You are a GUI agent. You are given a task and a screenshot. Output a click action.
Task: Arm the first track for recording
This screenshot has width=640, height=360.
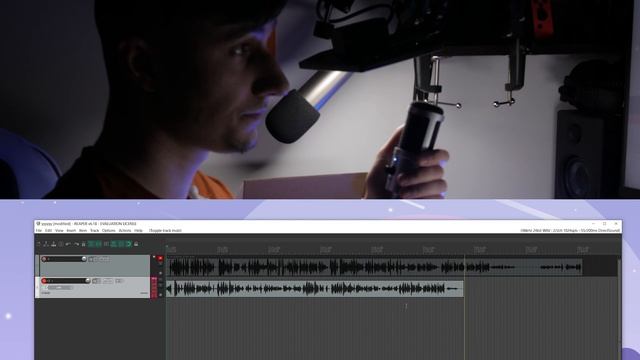[44, 259]
